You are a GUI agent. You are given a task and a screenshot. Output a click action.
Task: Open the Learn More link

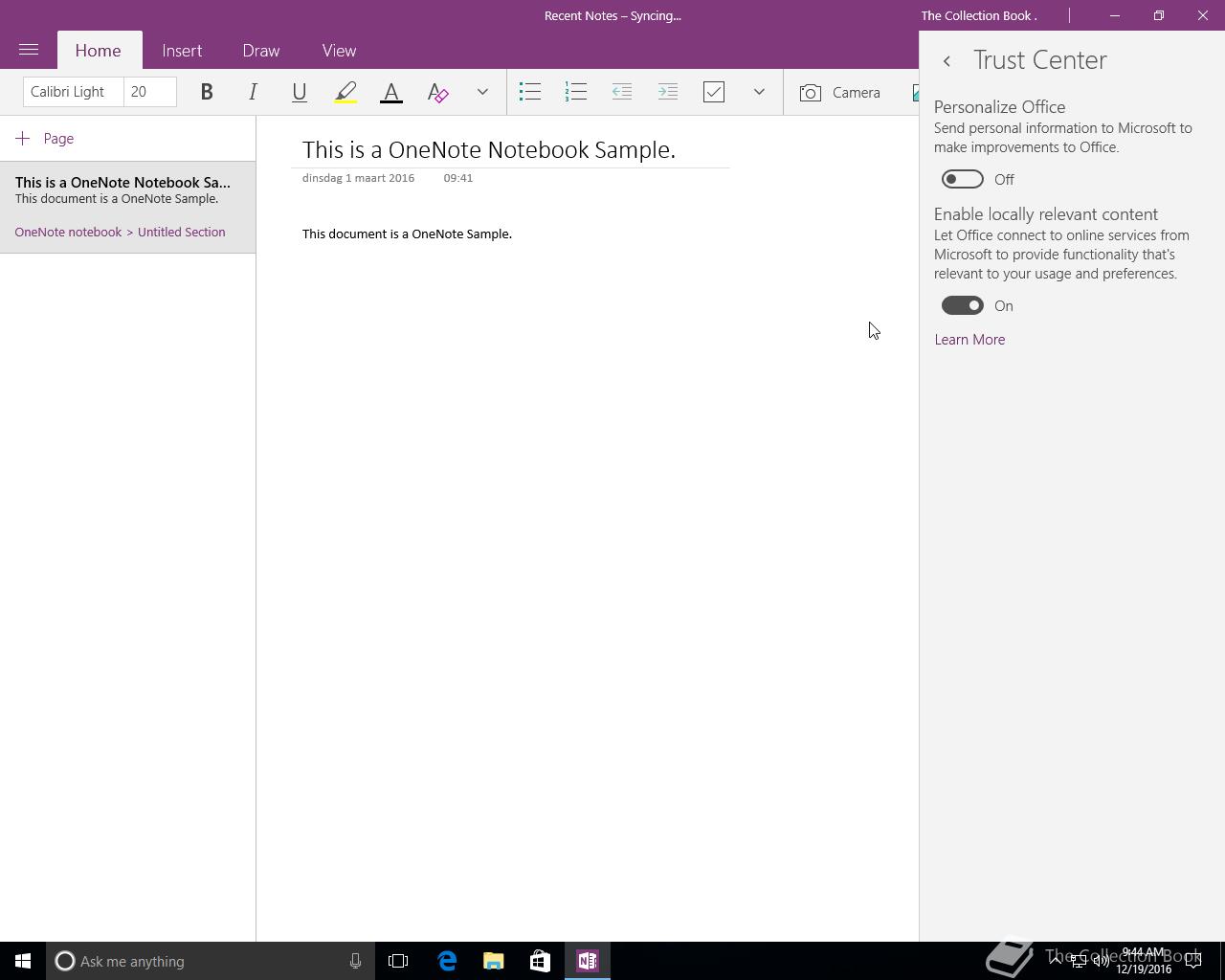click(x=969, y=340)
